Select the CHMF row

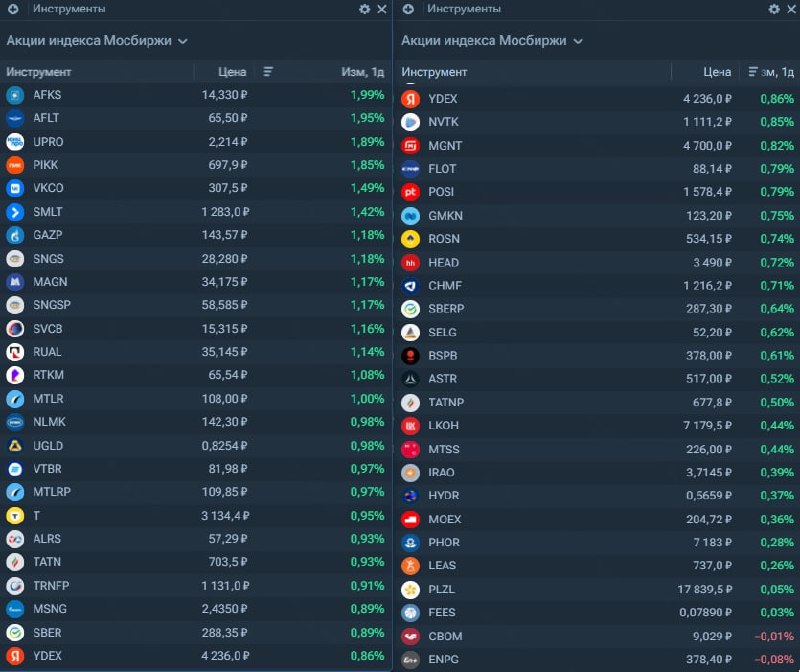(597, 286)
